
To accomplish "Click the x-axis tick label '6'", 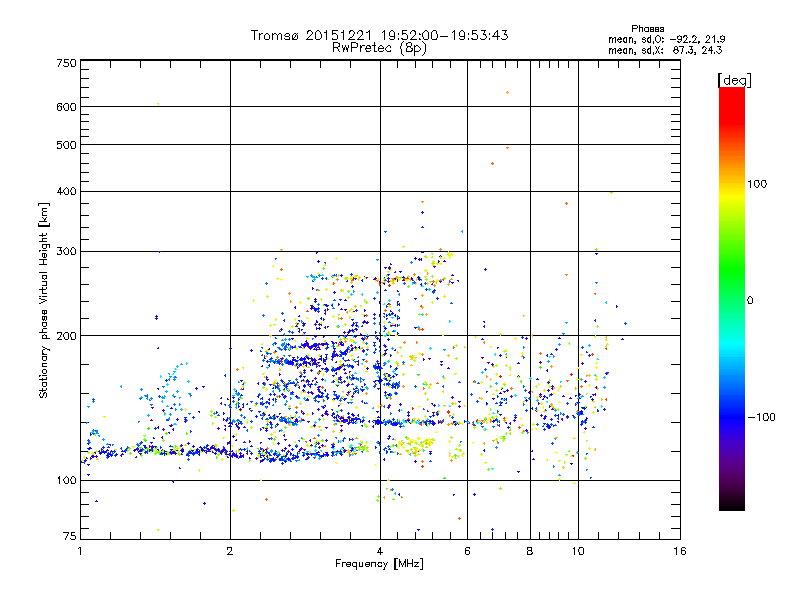I will tap(467, 551).
